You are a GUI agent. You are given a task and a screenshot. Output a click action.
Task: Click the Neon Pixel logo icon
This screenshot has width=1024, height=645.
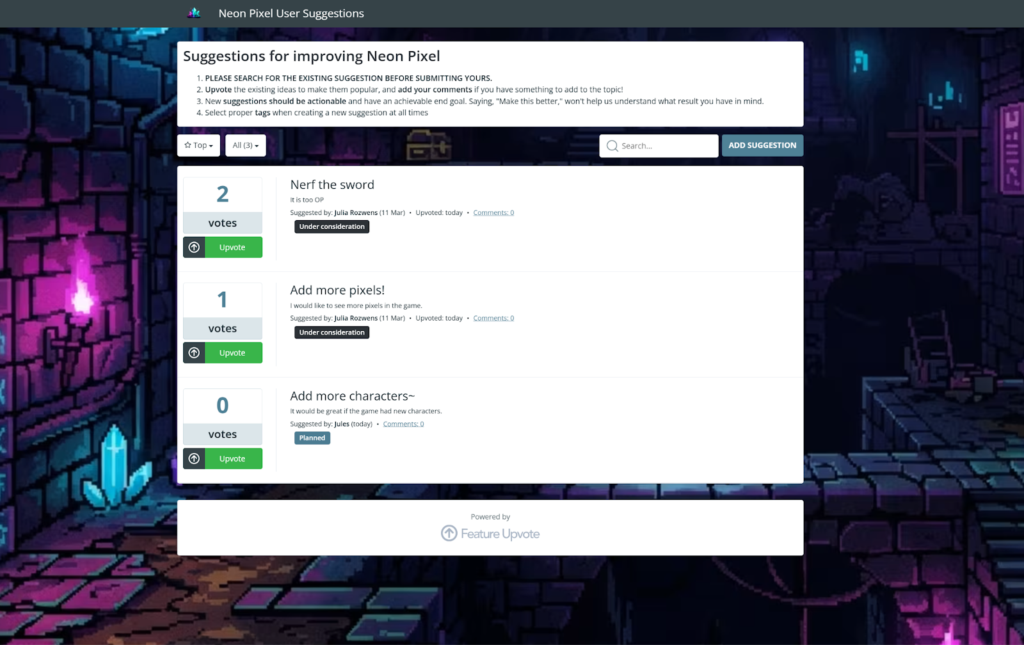(x=194, y=13)
